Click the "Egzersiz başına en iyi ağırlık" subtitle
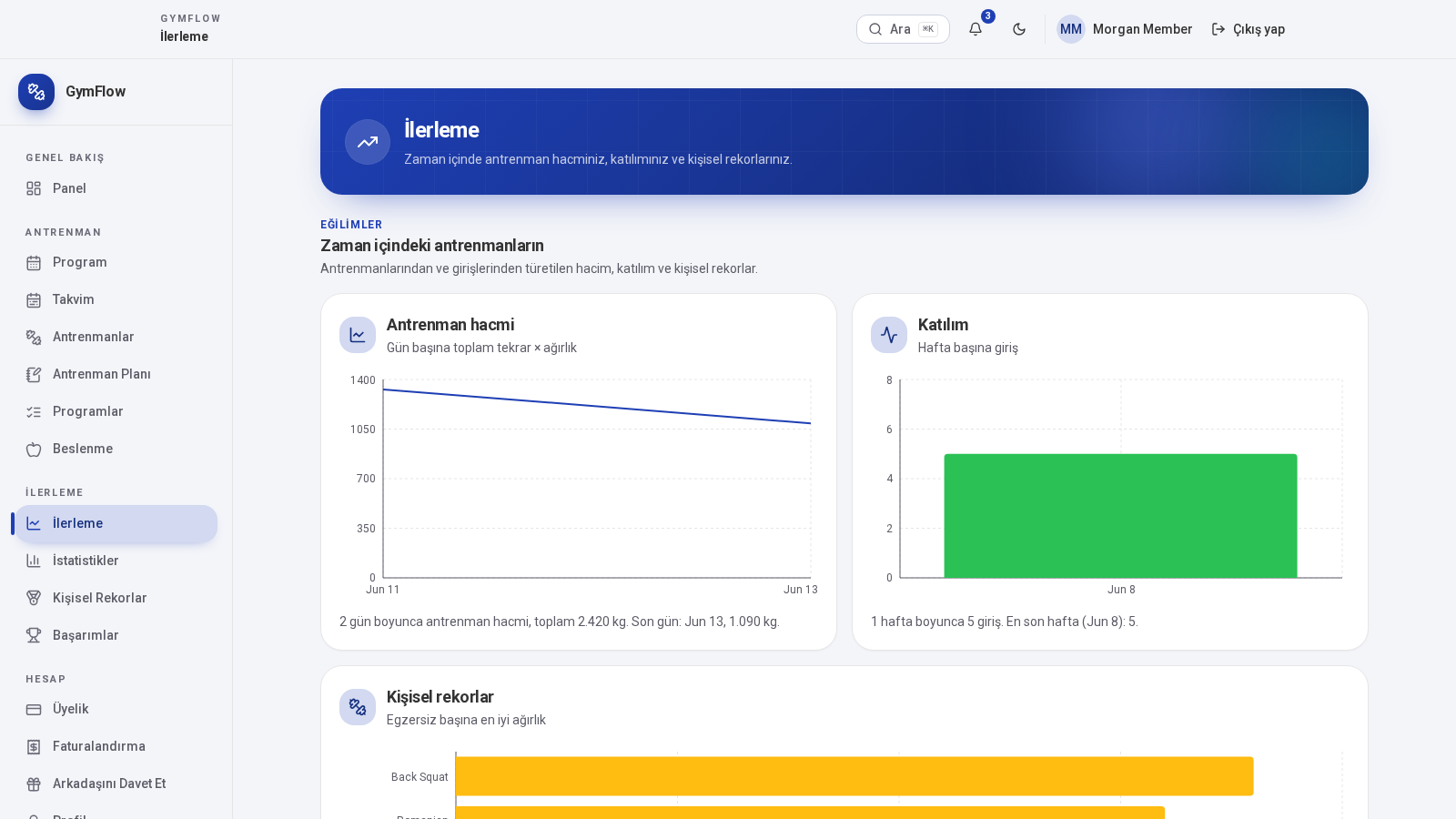 pos(466,720)
